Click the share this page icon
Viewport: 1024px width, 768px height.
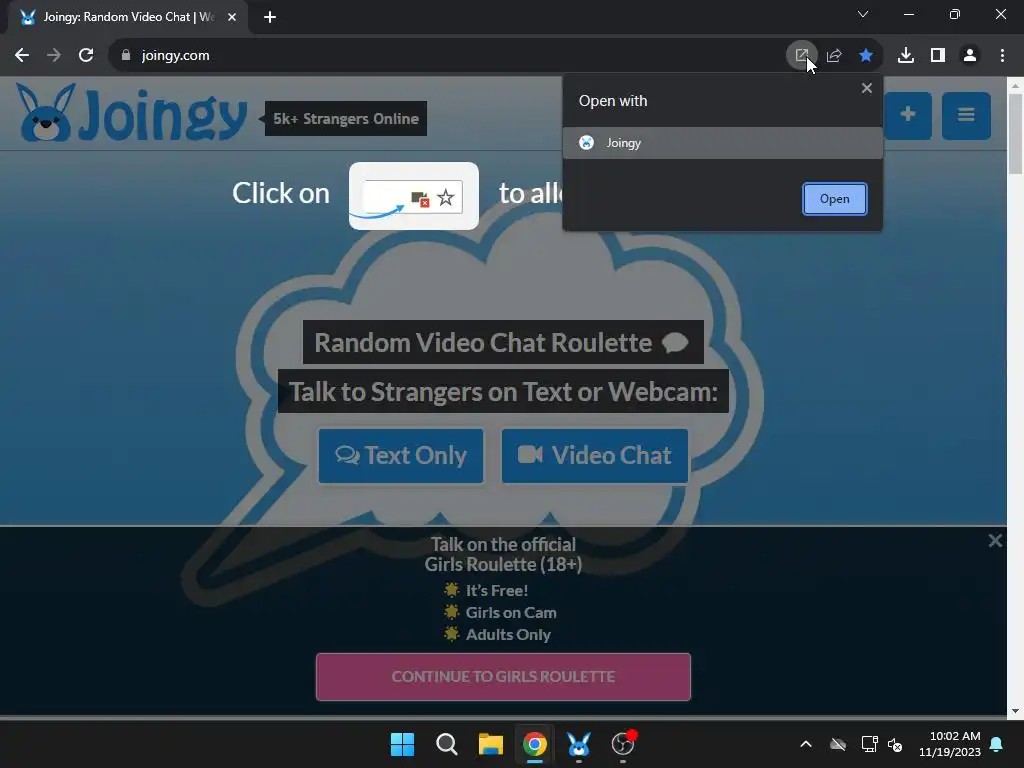point(833,56)
